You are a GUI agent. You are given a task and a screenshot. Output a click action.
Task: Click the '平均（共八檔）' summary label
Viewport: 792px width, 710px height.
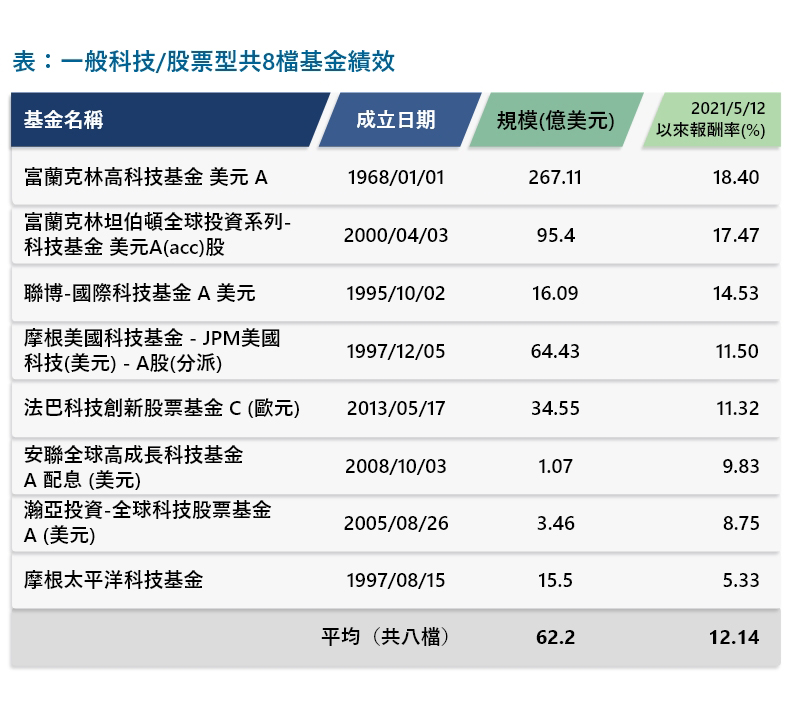[385, 637]
